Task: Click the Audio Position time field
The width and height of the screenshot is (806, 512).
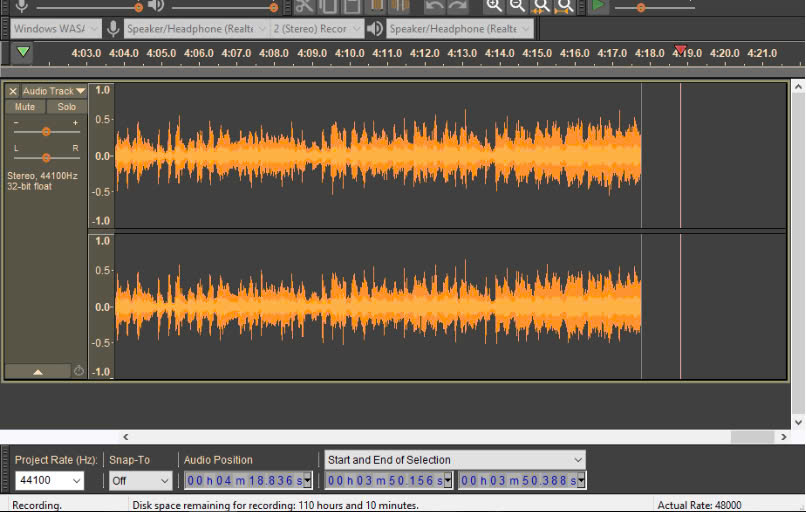Action: click(x=247, y=481)
